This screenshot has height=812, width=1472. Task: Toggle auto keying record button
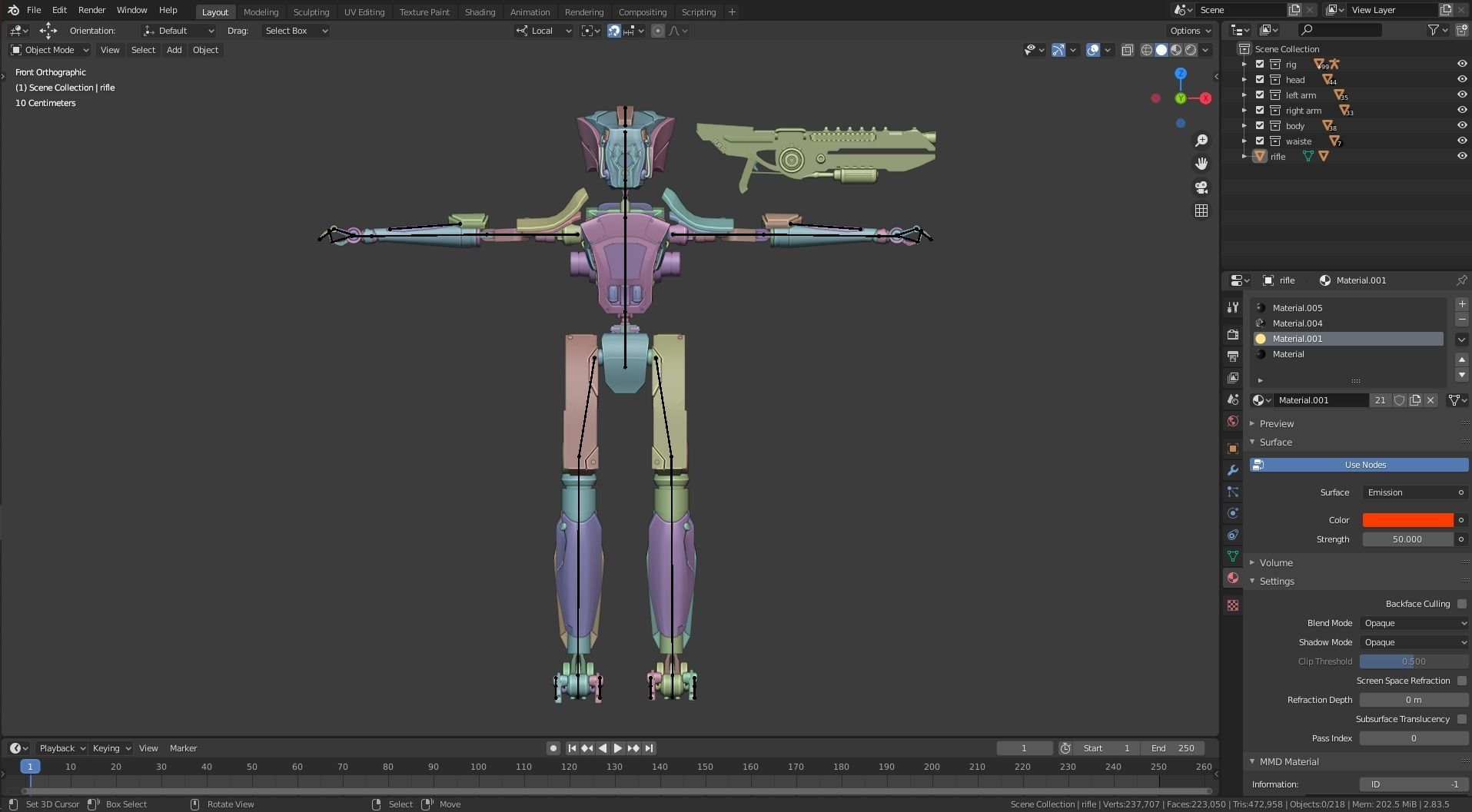(553, 748)
